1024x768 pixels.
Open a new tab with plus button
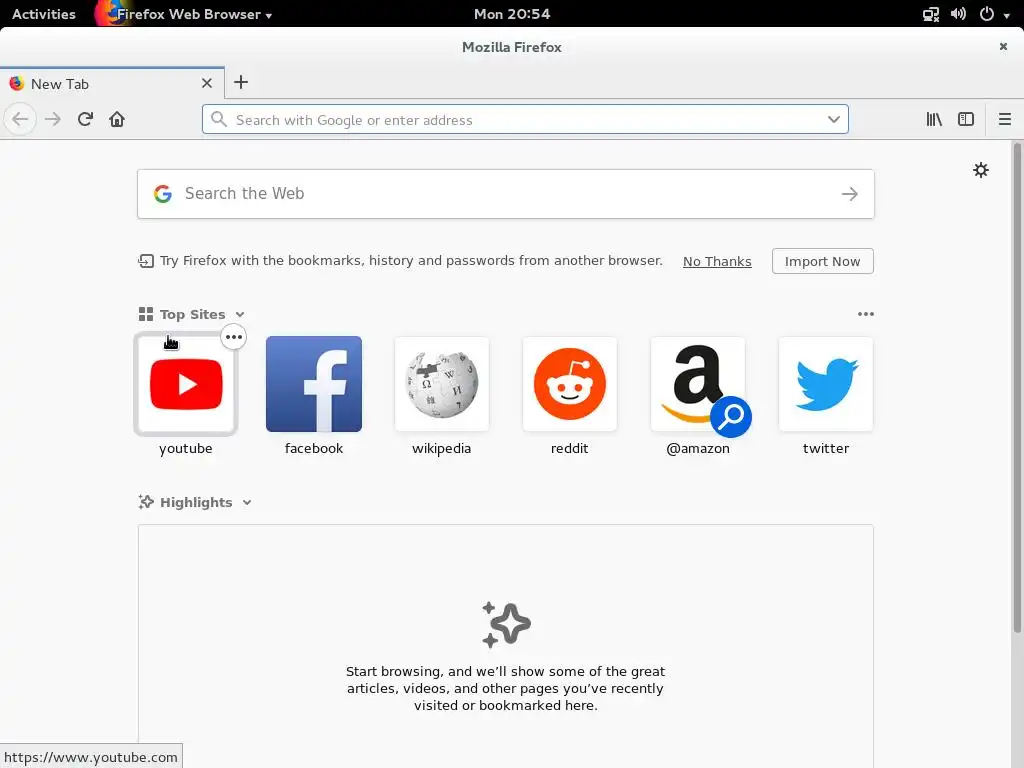241,82
